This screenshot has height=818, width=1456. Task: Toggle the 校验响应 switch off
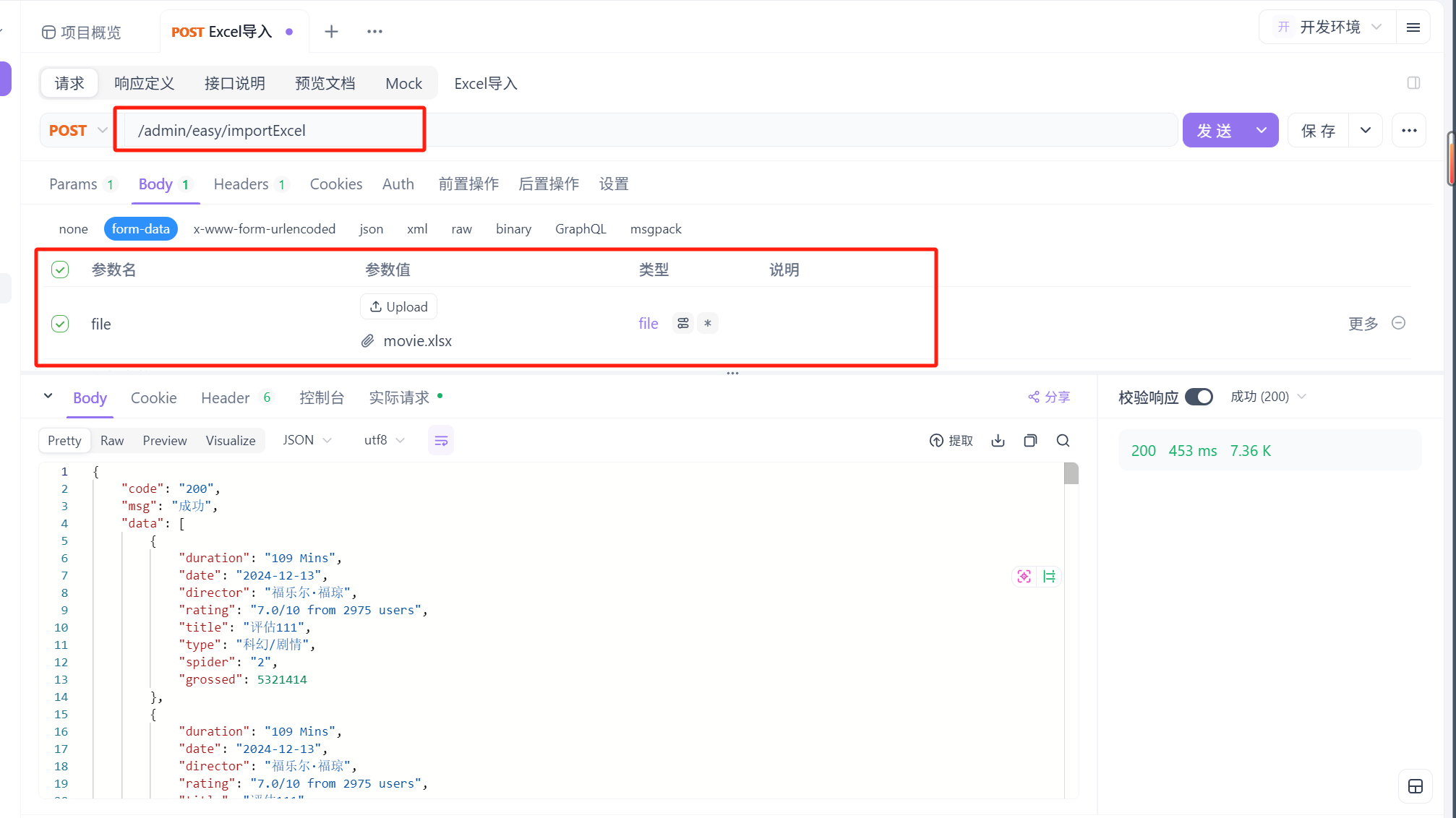(1199, 397)
